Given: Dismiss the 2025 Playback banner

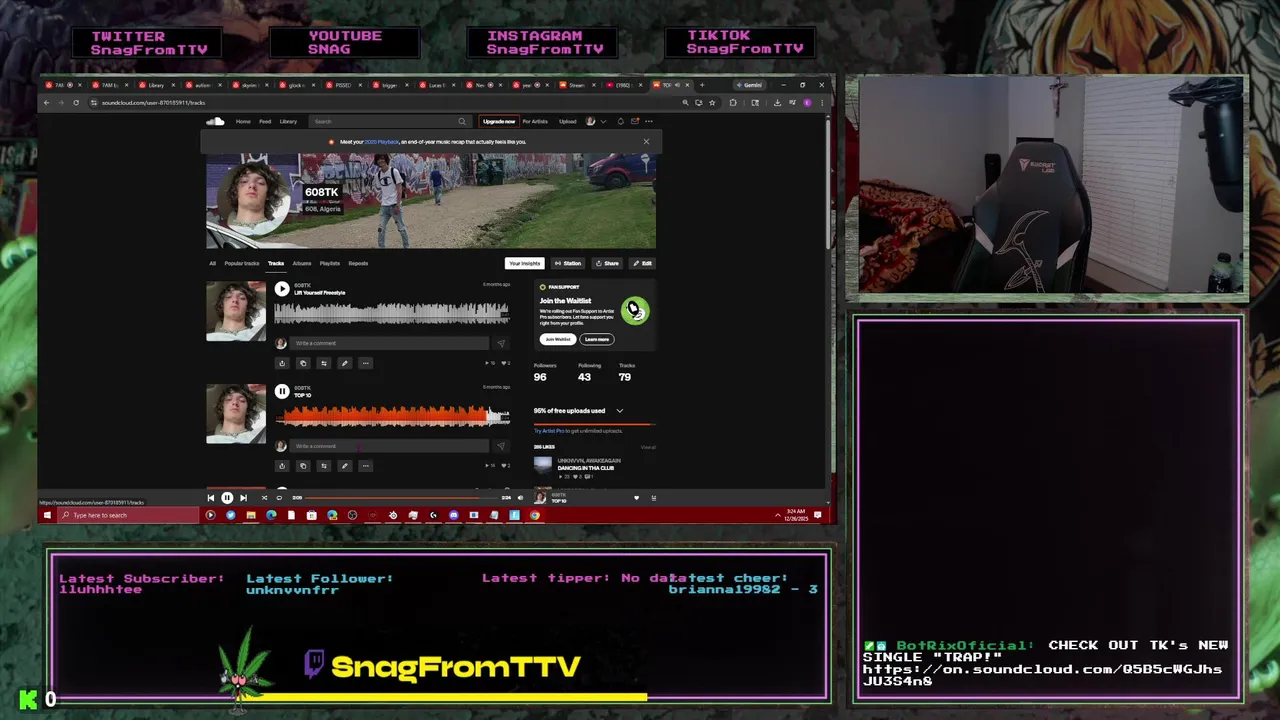Looking at the screenshot, I should pyautogui.click(x=646, y=141).
